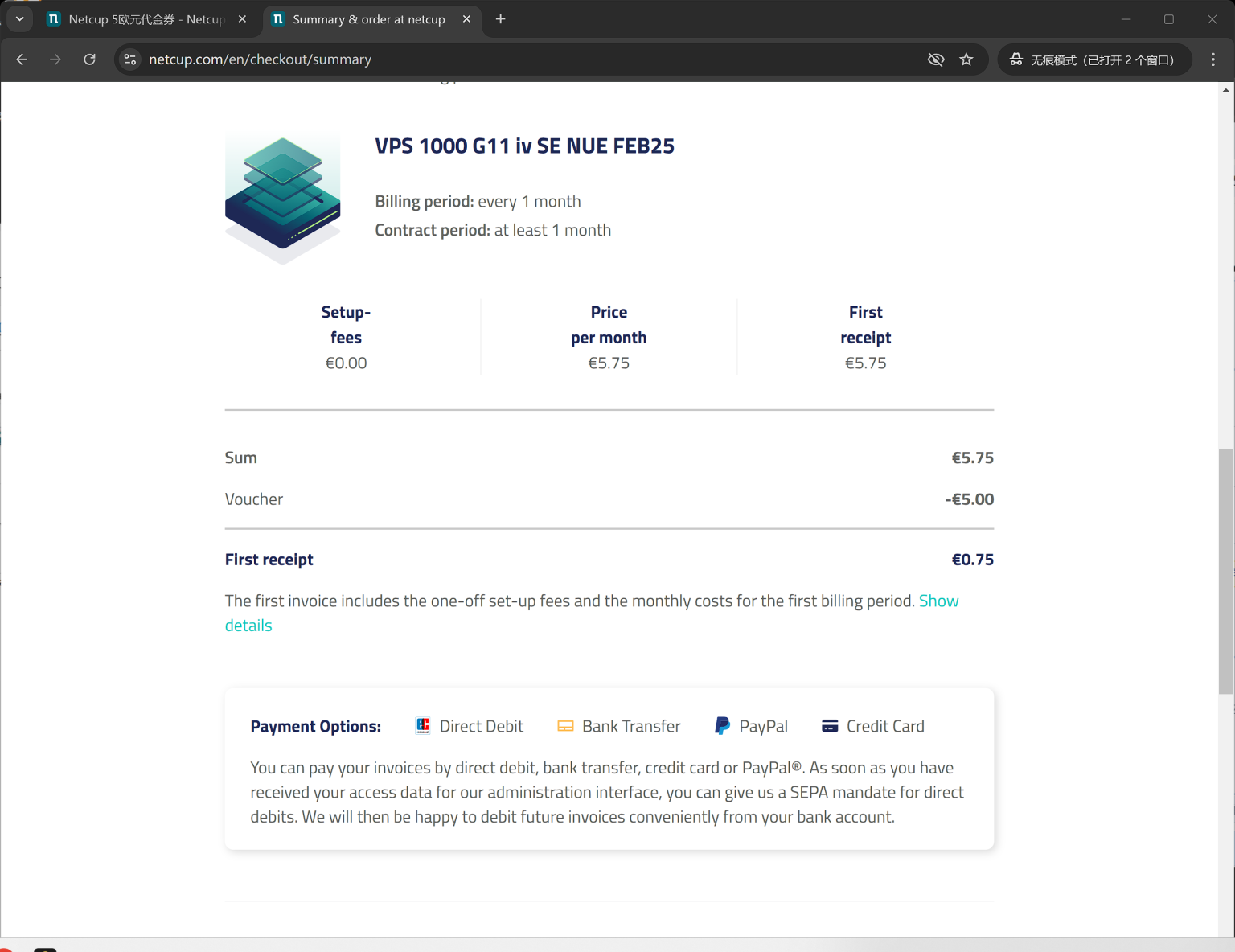Open the site information icon in address bar
This screenshot has width=1235, height=952.
(130, 59)
